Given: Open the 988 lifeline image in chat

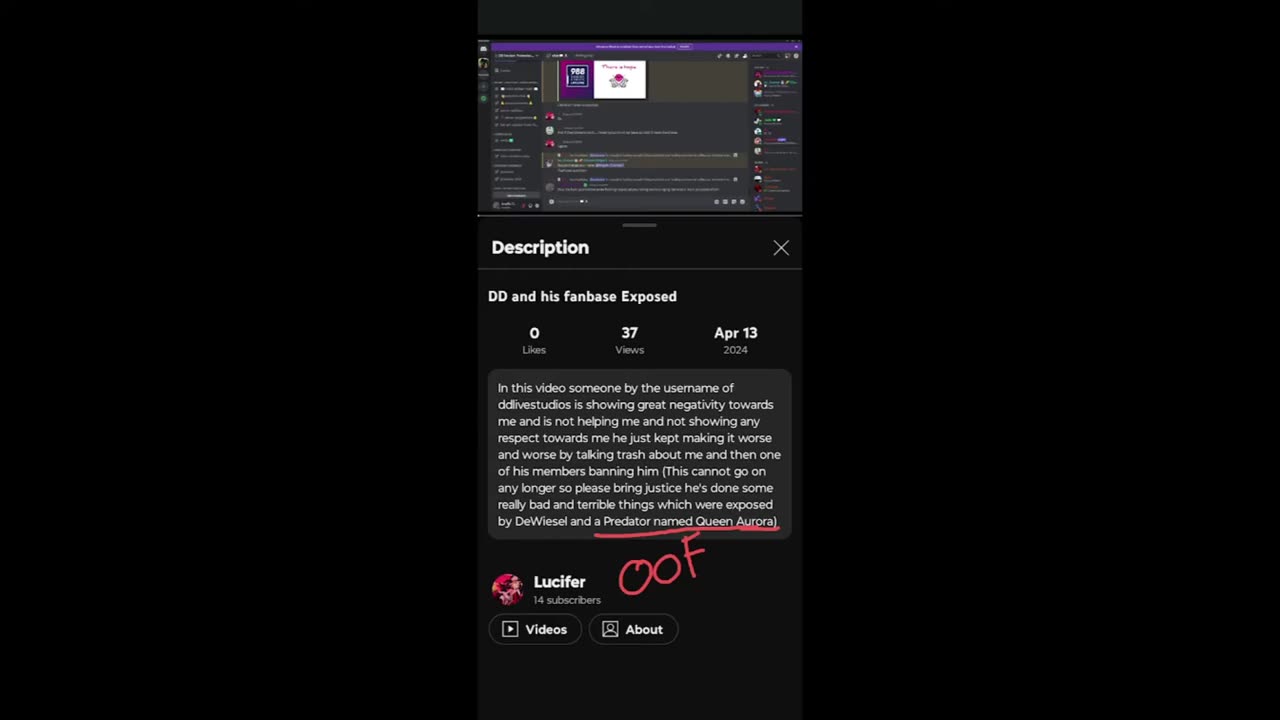Looking at the screenshot, I should pyautogui.click(x=576, y=79).
